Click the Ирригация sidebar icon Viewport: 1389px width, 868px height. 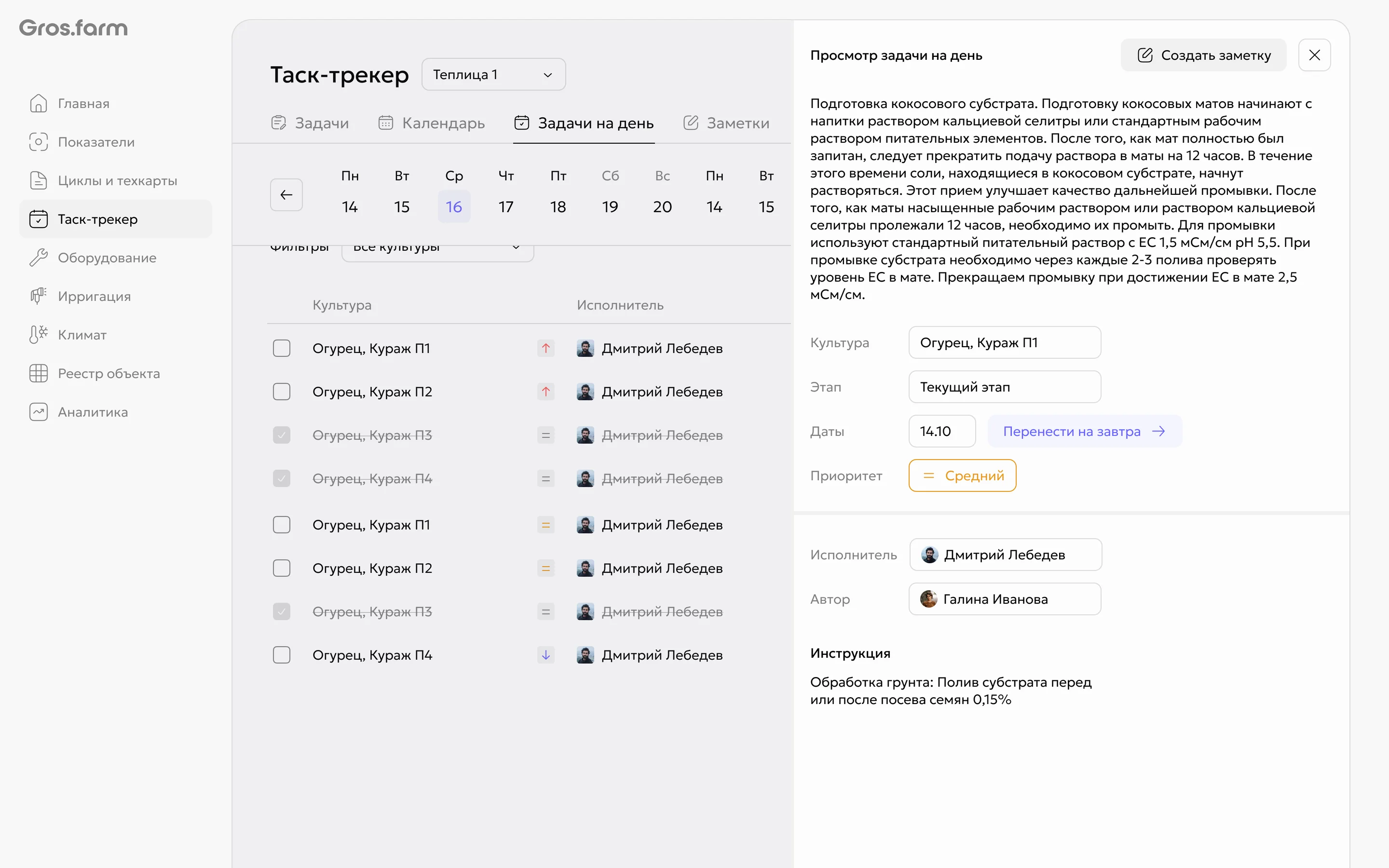pyautogui.click(x=39, y=296)
